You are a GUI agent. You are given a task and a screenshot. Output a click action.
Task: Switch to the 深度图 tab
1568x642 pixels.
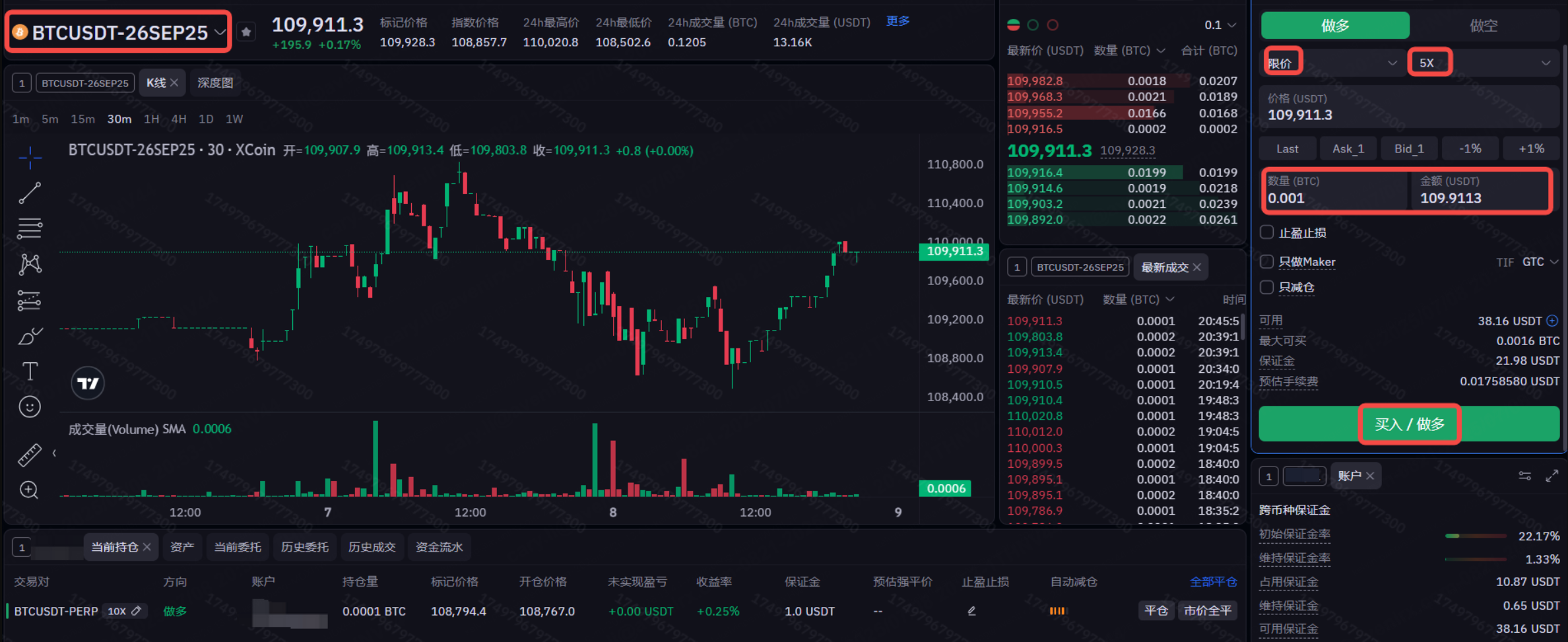tap(215, 83)
